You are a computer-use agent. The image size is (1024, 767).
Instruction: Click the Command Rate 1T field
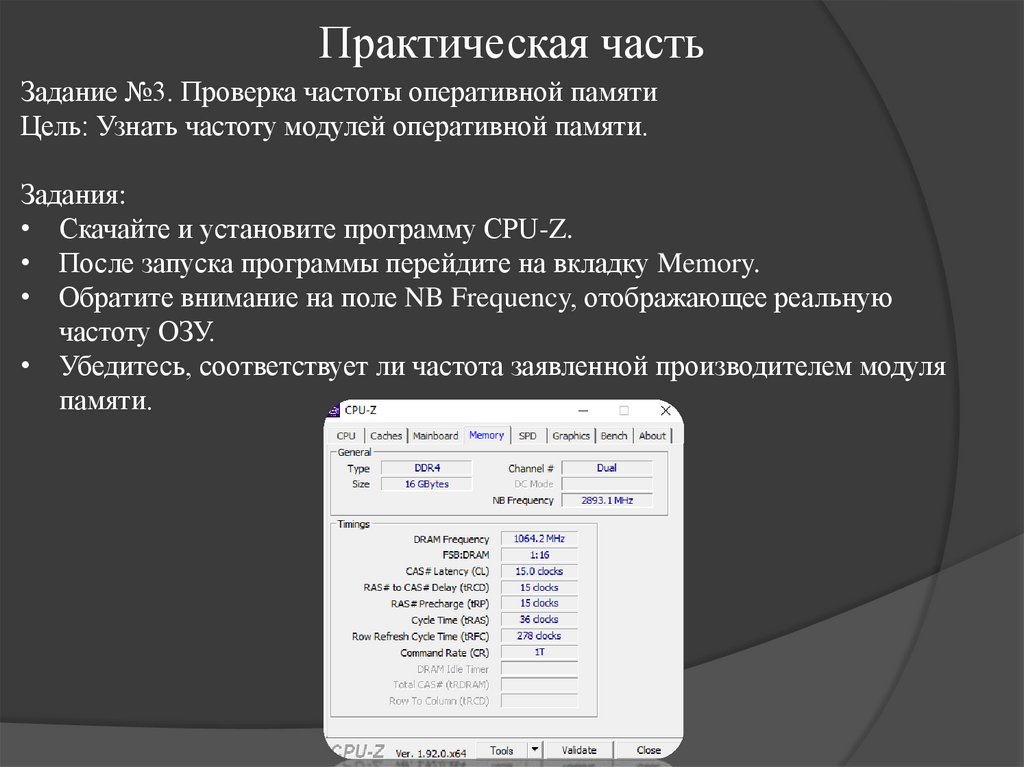[540, 652]
